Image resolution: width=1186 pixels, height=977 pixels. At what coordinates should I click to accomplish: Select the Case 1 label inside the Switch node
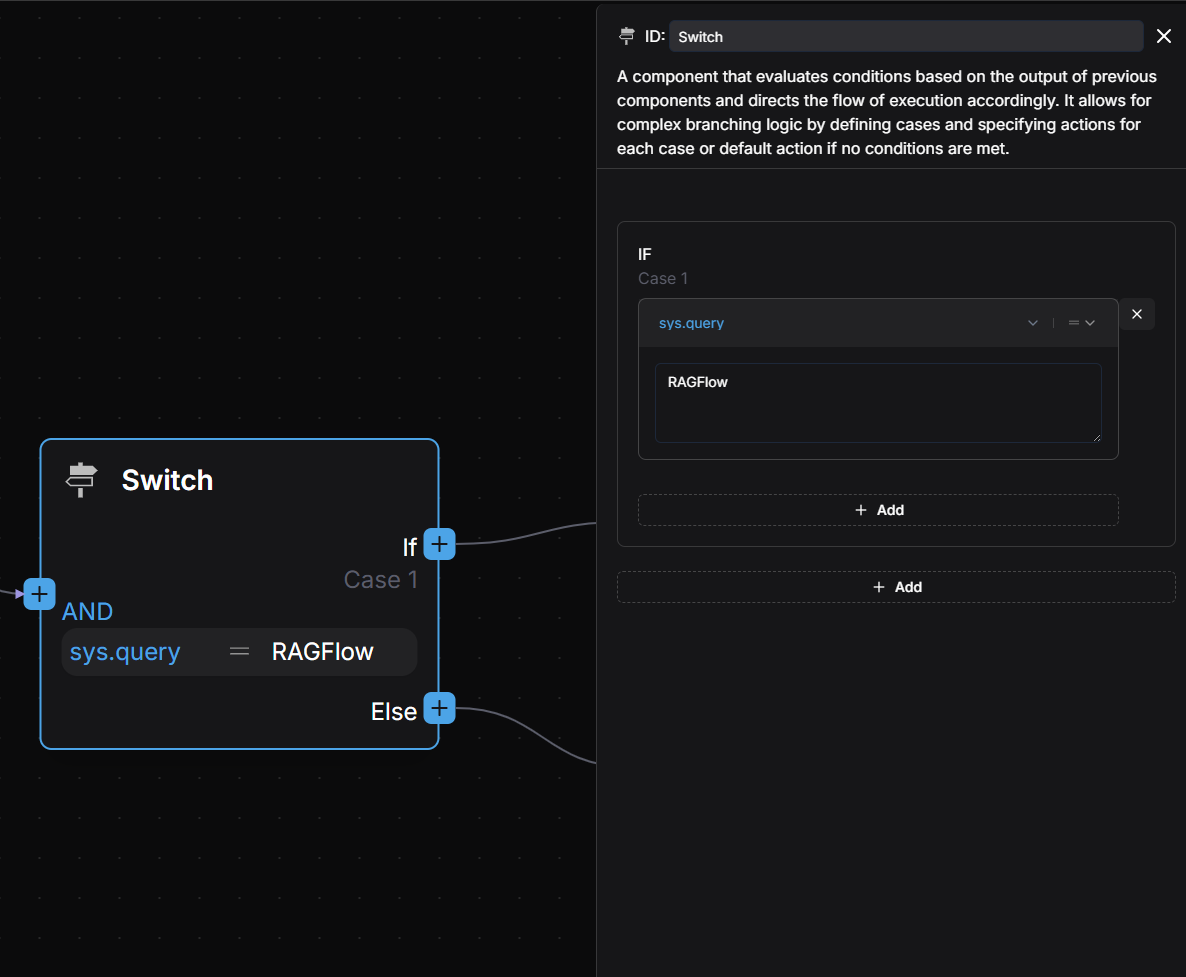(x=381, y=579)
